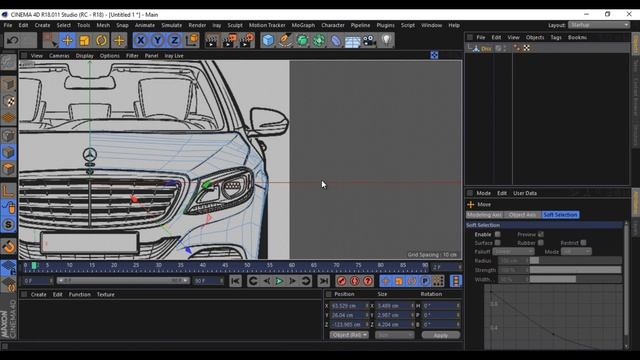Select the Soft Selection tab
Image resolution: width=640 pixels, height=360 pixels.
[560, 215]
